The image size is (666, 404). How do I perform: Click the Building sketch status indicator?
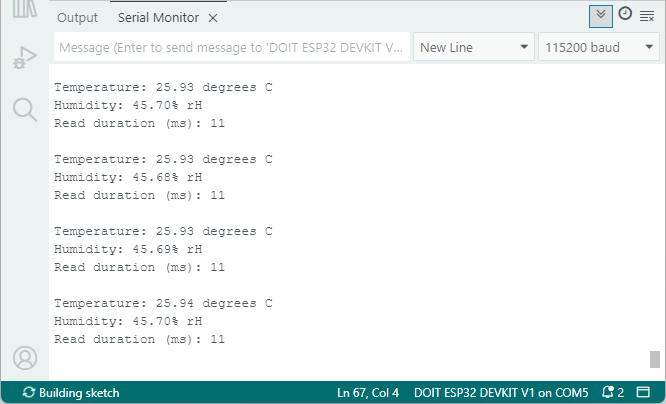[71, 393]
